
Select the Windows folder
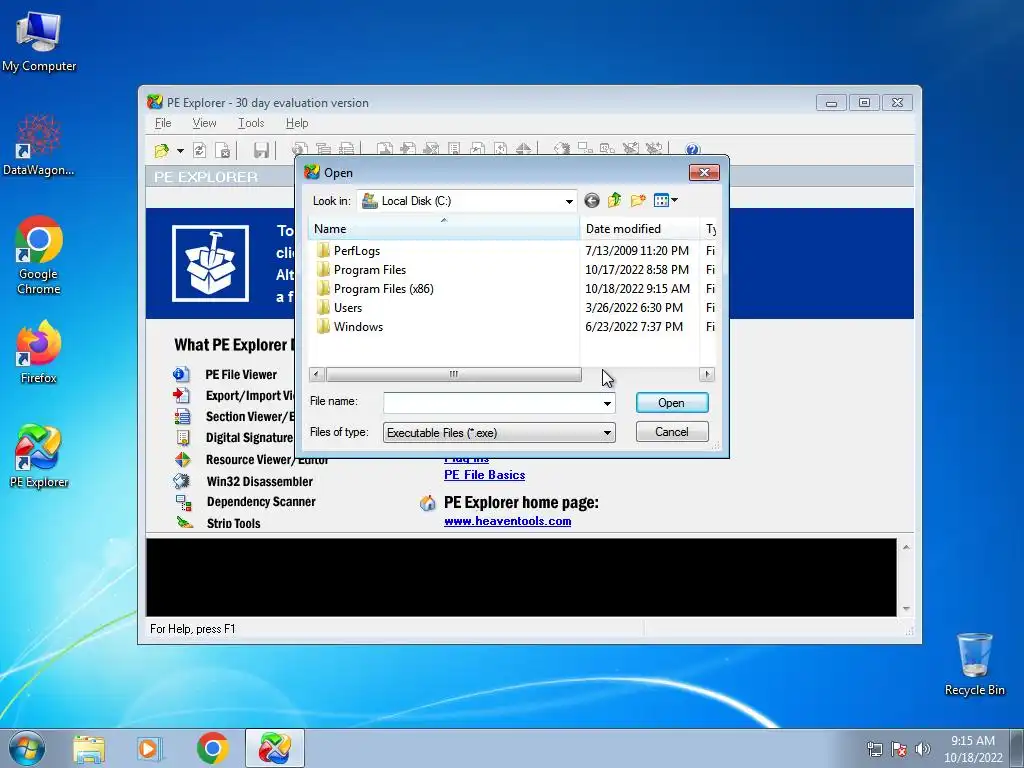coord(358,327)
